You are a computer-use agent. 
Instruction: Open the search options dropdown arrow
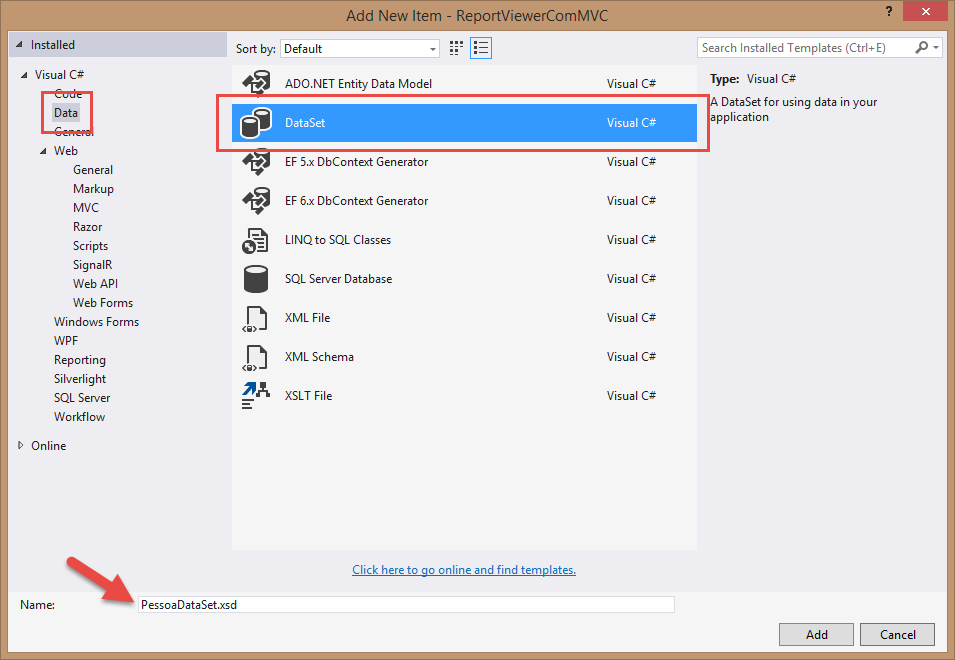point(936,47)
